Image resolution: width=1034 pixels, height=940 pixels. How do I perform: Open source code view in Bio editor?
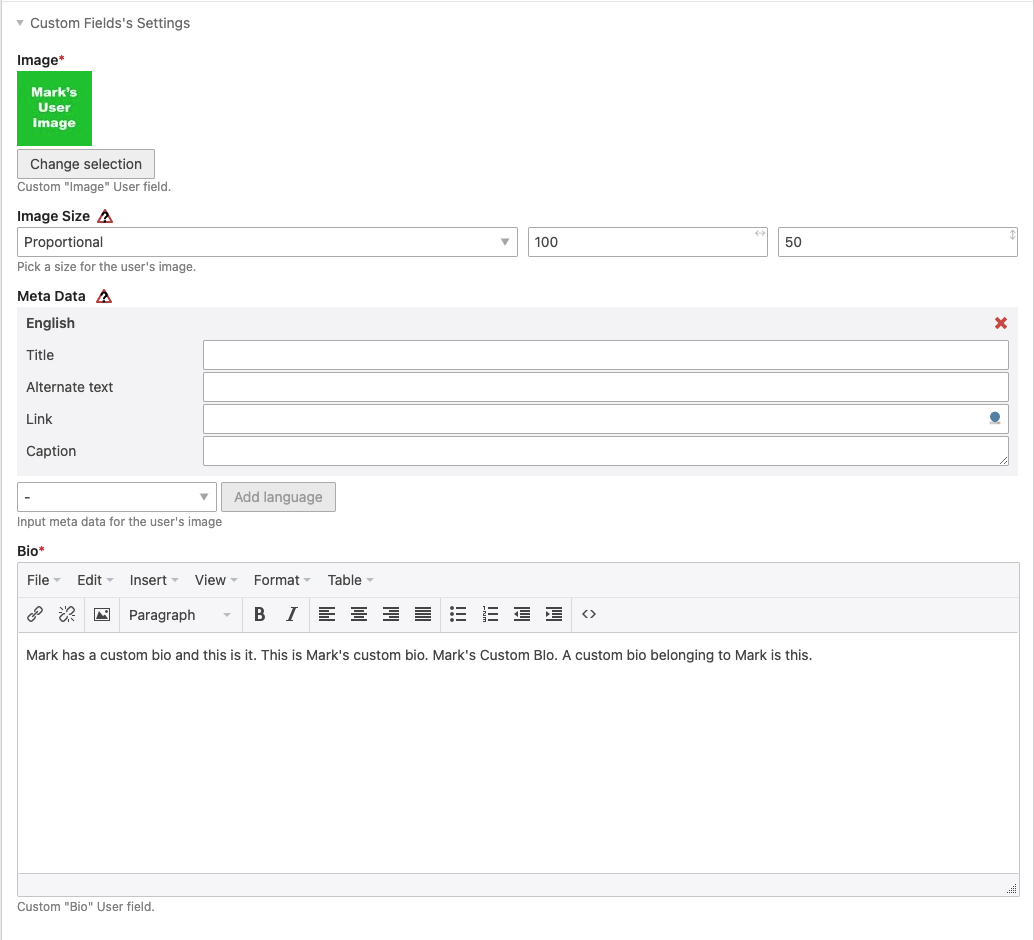tap(589, 615)
